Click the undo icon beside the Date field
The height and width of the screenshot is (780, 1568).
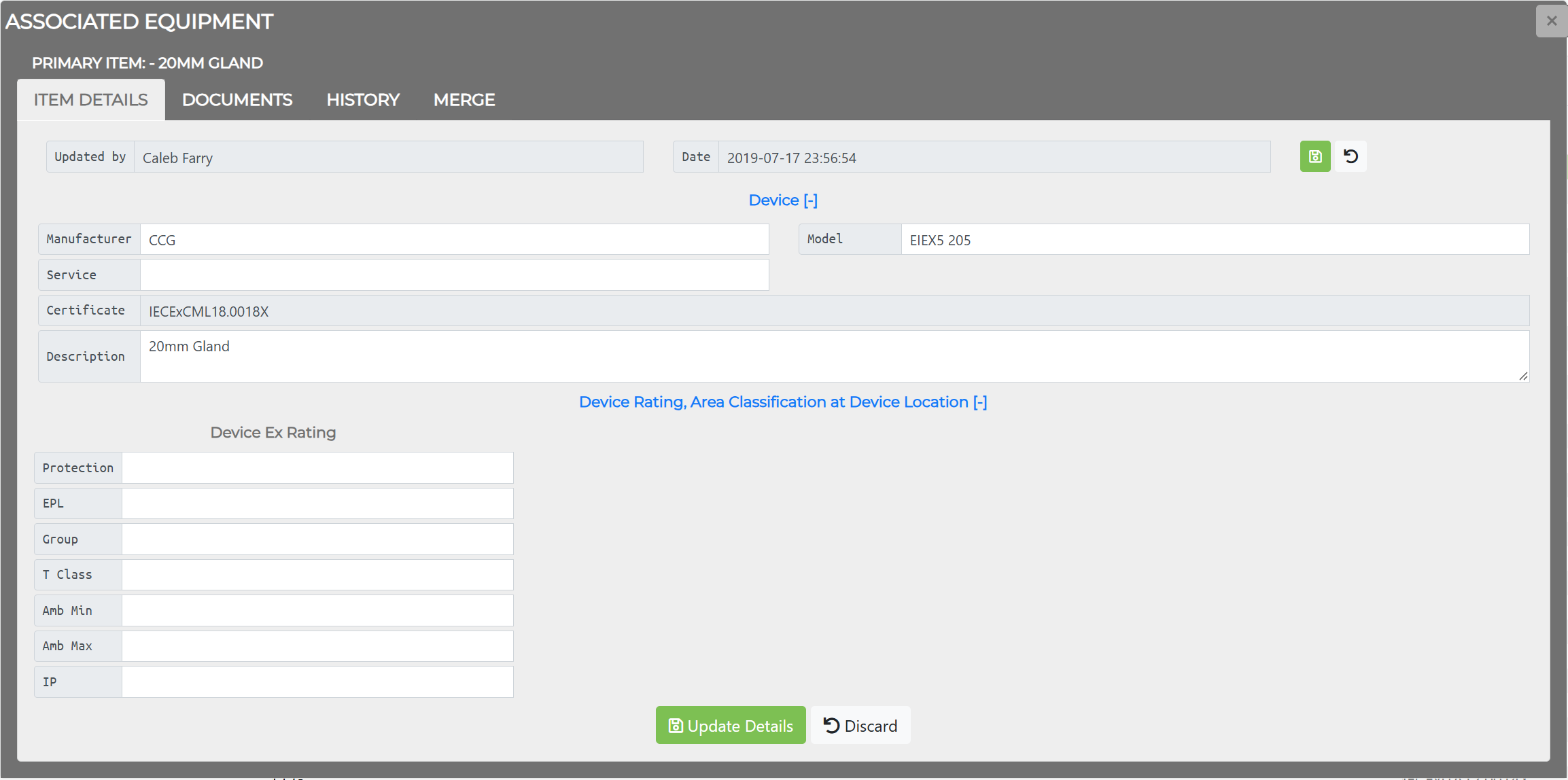[1351, 157]
